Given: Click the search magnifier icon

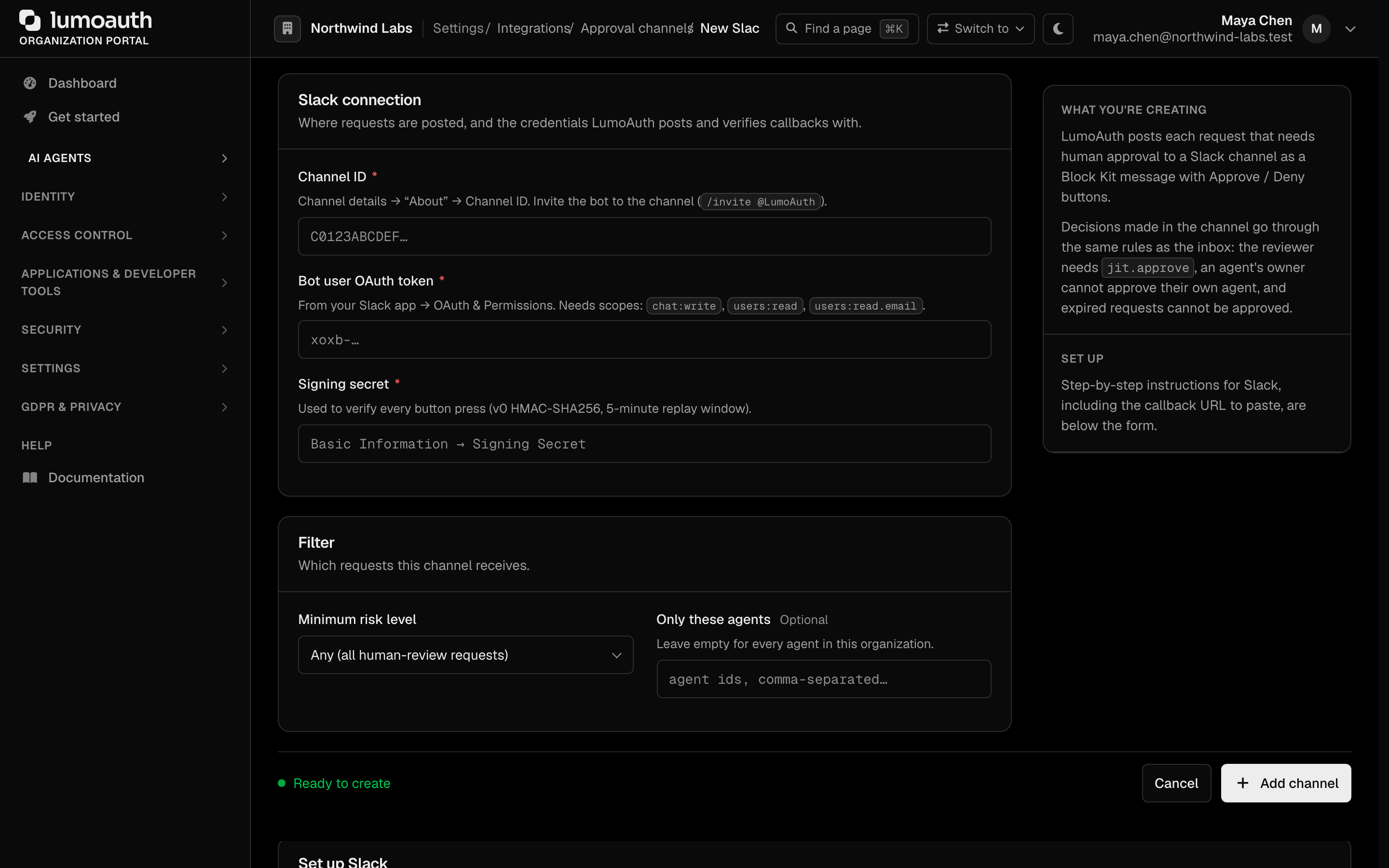Looking at the screenshot, I should tap(791, 28).
